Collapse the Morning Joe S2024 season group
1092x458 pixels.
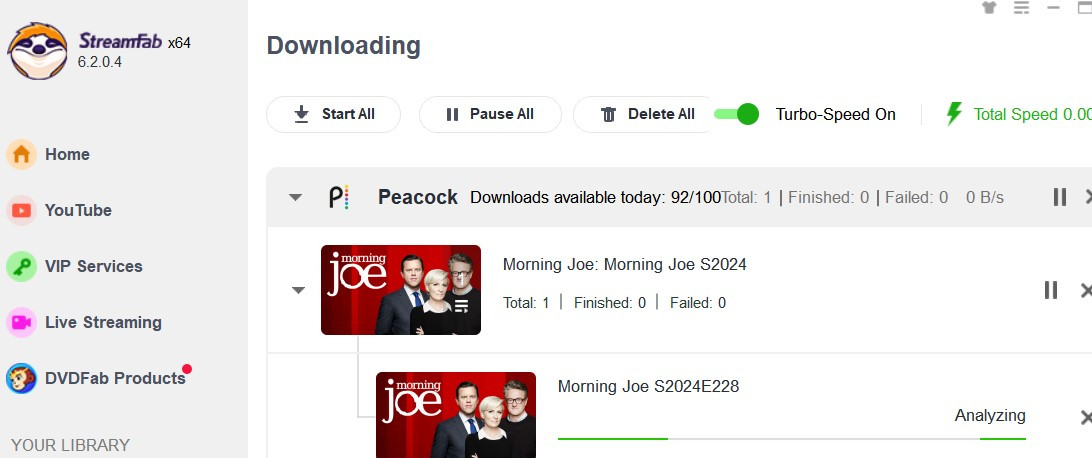click(x=298, y=290)
